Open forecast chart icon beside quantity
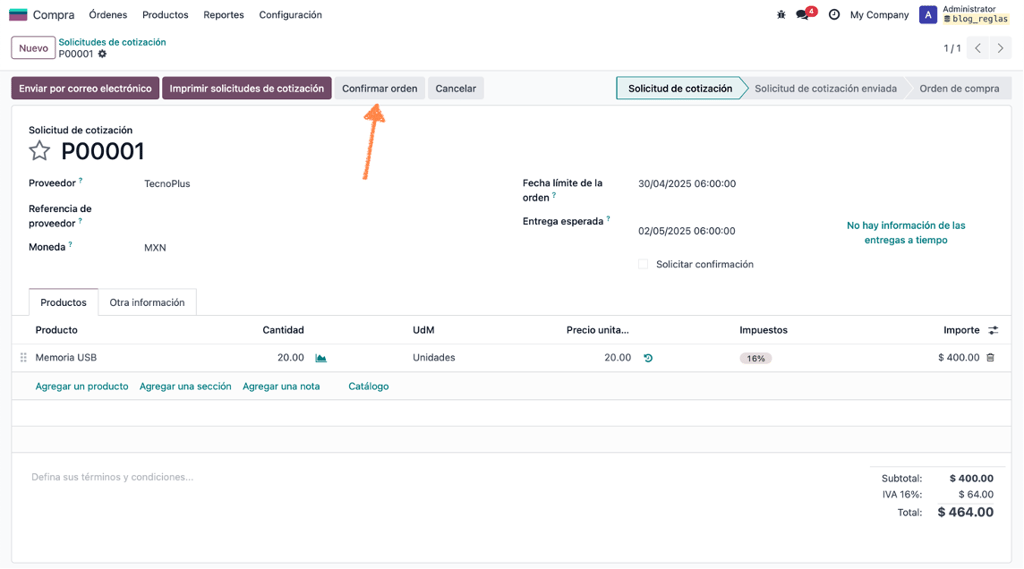 [321, 358]
